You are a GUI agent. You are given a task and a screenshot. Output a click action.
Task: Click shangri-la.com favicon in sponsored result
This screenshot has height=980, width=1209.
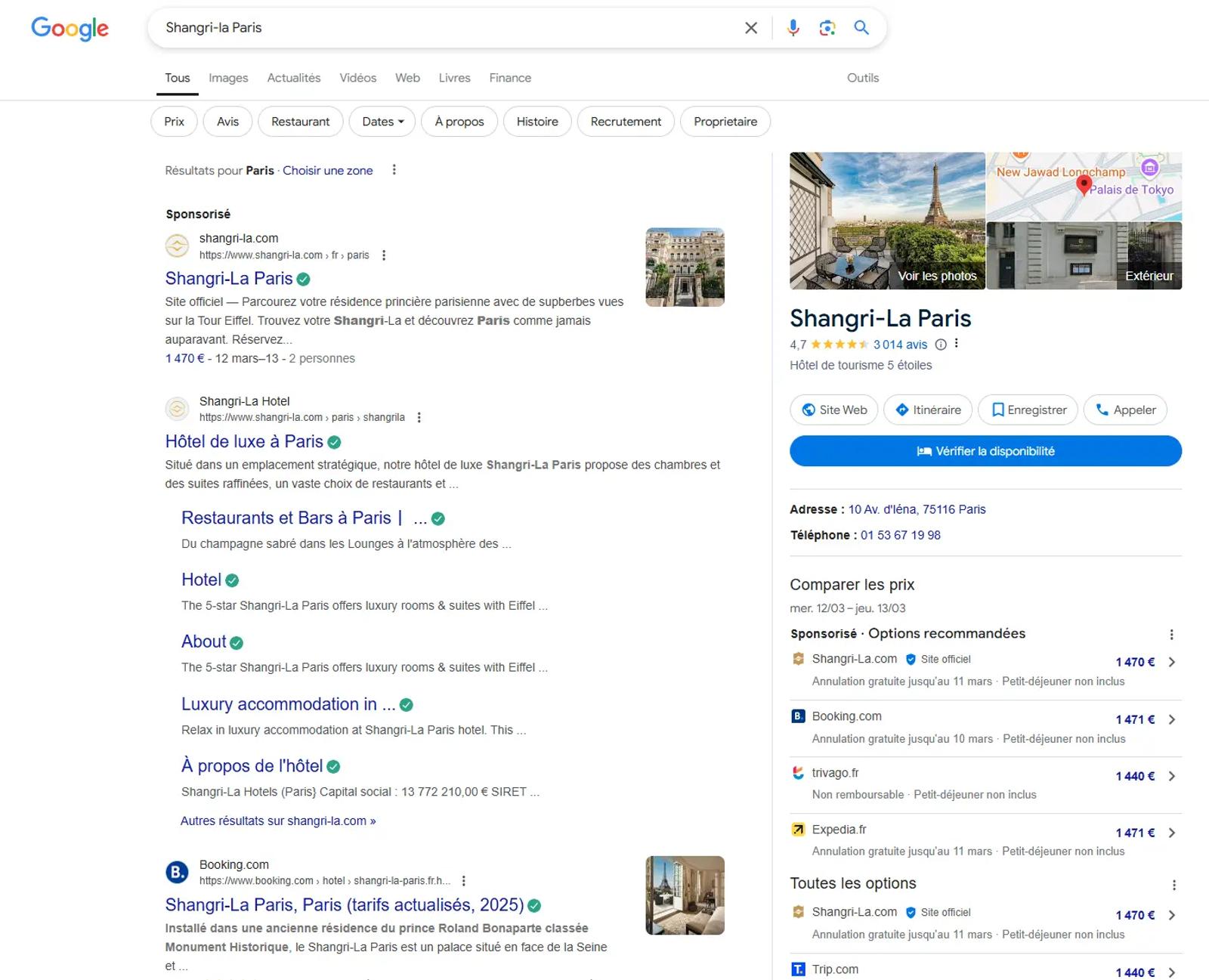click(177, 246)
